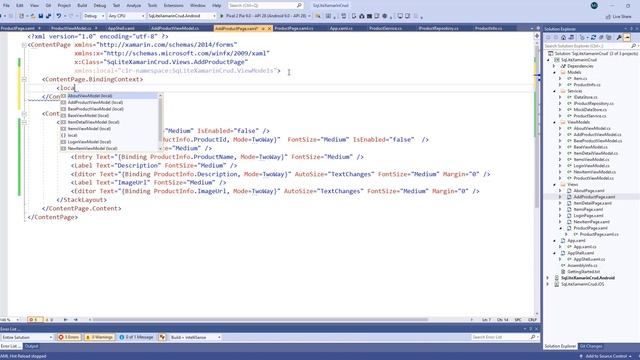Viewport: 640px width, 360px height.
Task: Click the Open File icon in the toolbar
Action: tap(33, 16)
